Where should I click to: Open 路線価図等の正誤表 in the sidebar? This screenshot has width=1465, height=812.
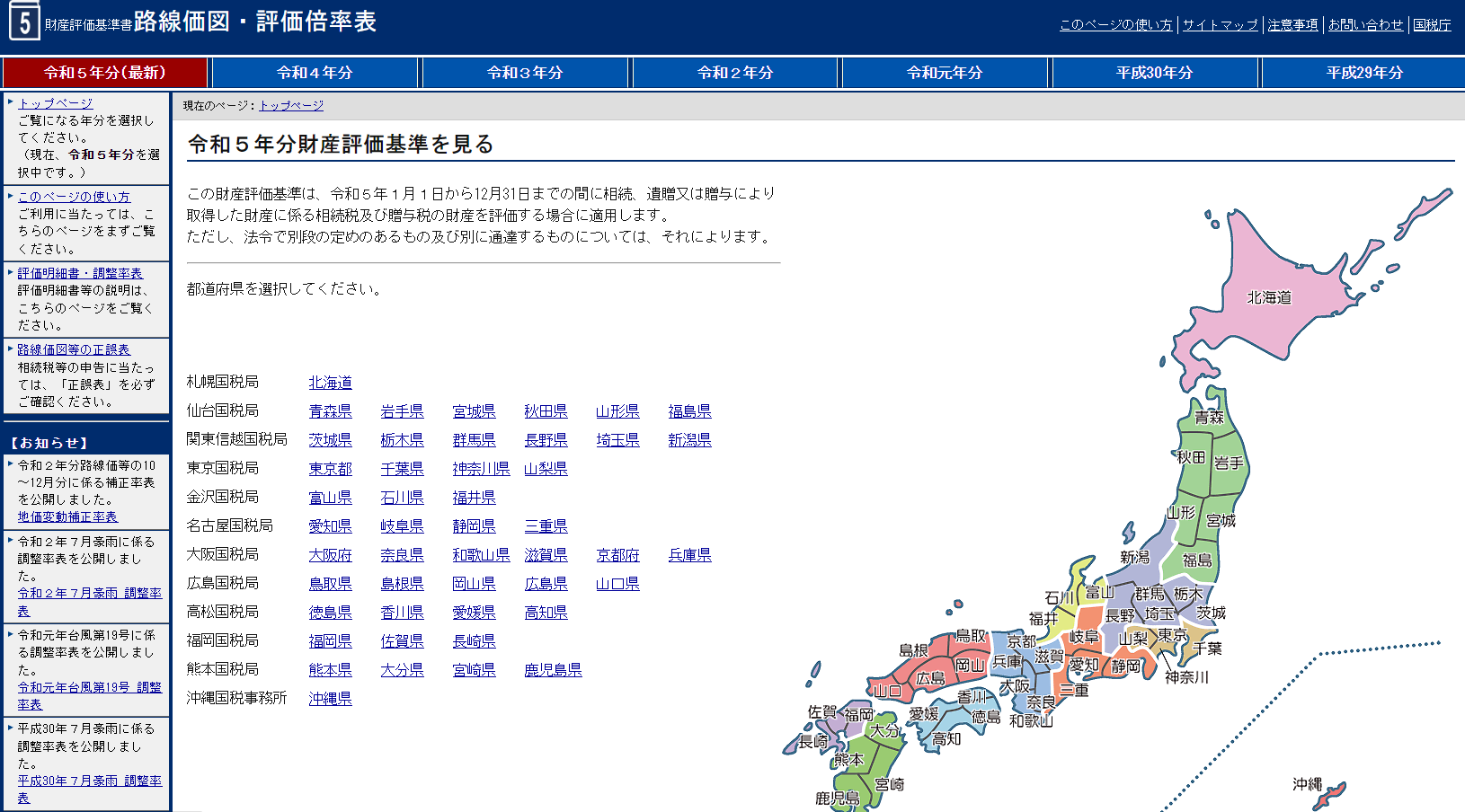(x=74, y=349)
